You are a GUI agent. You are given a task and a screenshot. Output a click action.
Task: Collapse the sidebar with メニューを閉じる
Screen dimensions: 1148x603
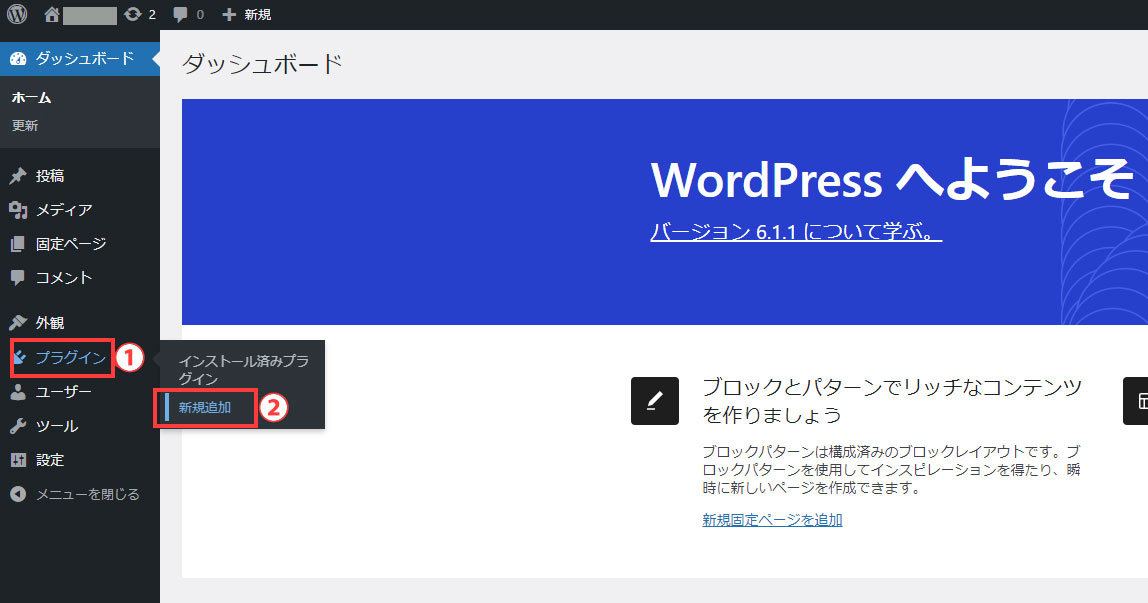(x=87, y=494)
